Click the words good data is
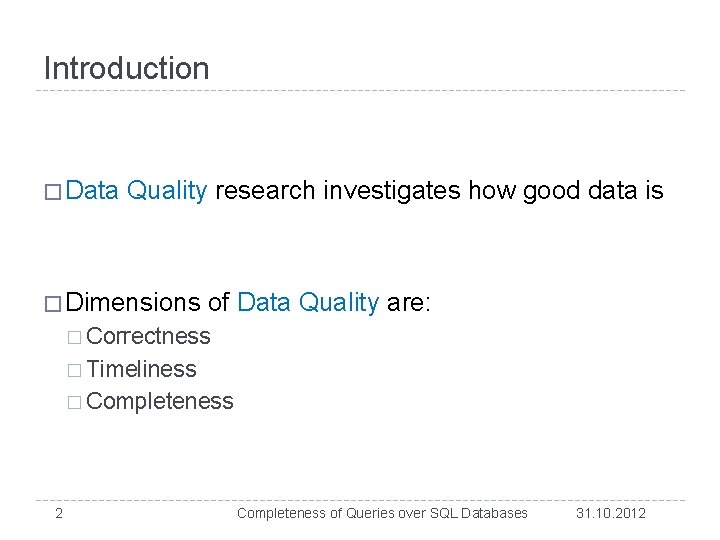 (x=593, y=191)
